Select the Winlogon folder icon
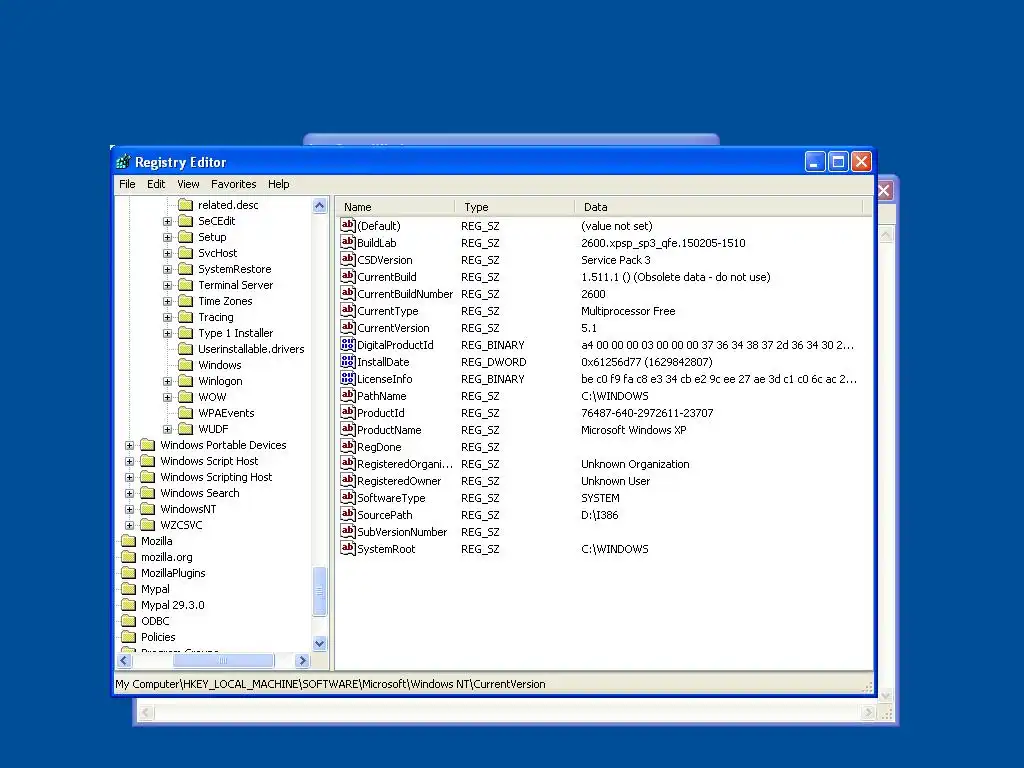The width and height of the screenshot is (1024, 768). 186,381
